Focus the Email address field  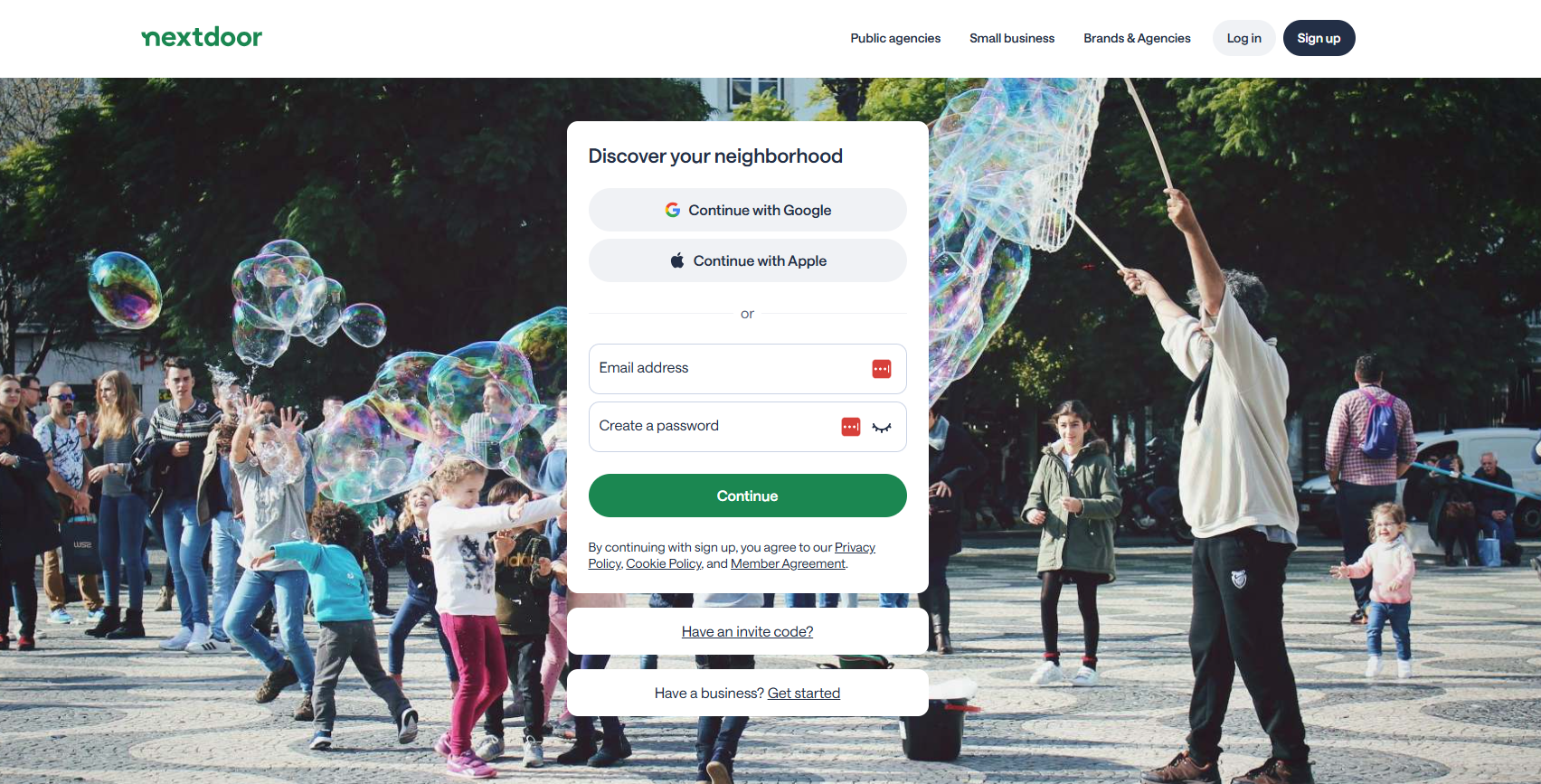[x=748, y=369]
